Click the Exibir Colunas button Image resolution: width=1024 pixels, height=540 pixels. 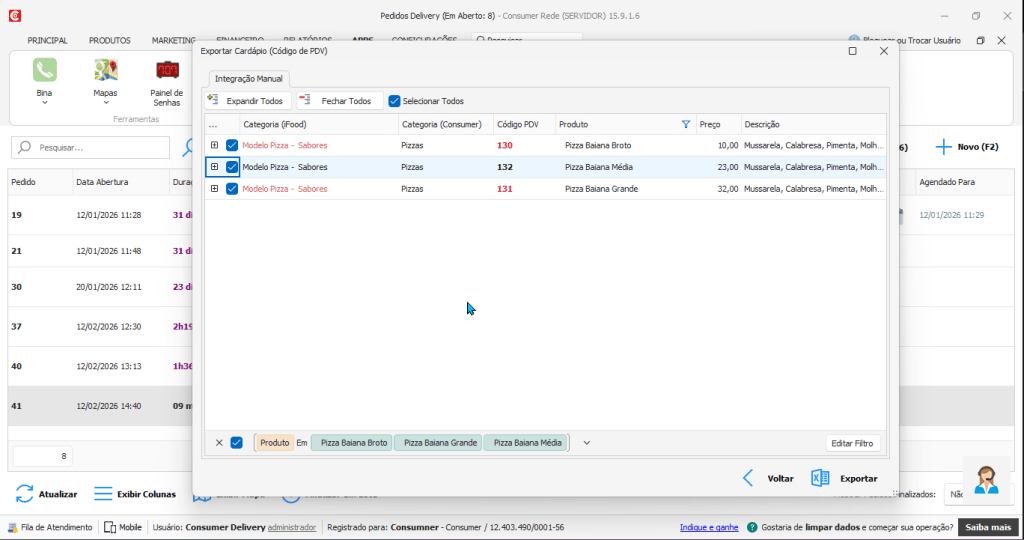tap(135, 494)
